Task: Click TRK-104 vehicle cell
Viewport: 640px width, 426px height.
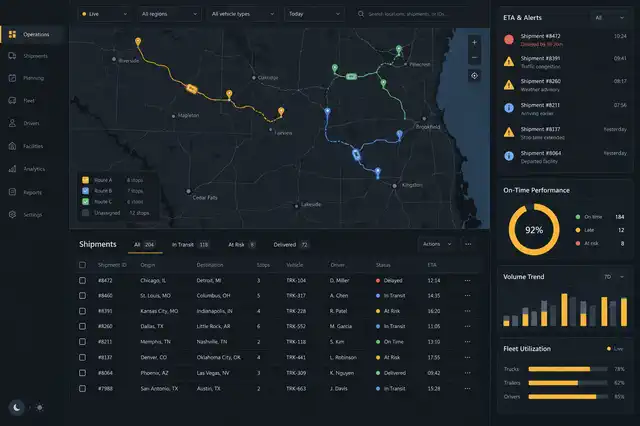Action: point(296,281)
